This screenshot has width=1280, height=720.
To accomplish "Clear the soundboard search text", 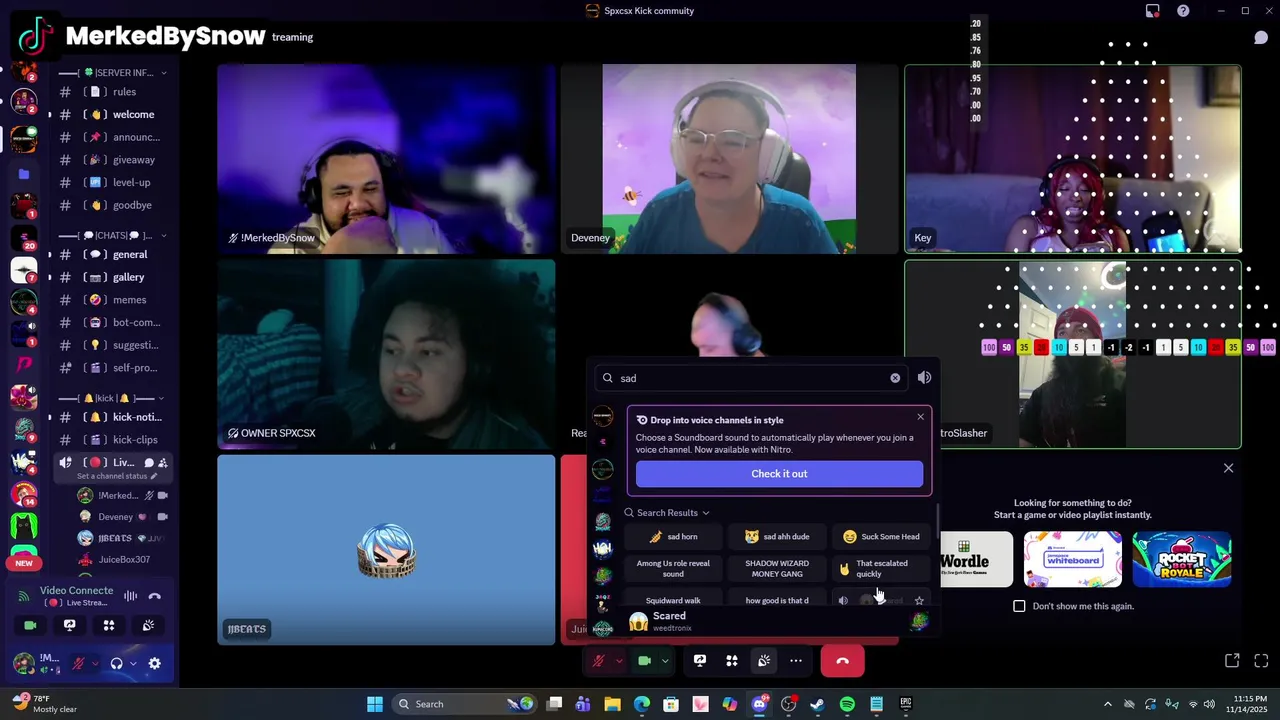I will (895, 378).
